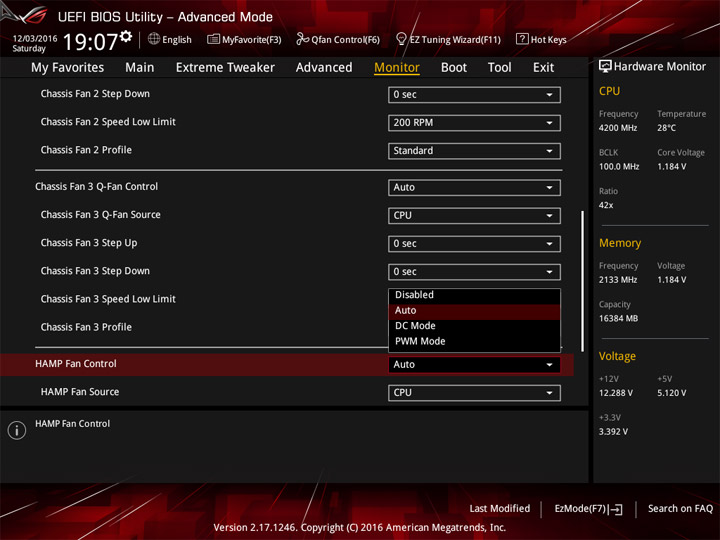The height and width of the screenshot is (540, 720).
Task: Click the MyFavorite(F3) label
Action: coord(252,40)
